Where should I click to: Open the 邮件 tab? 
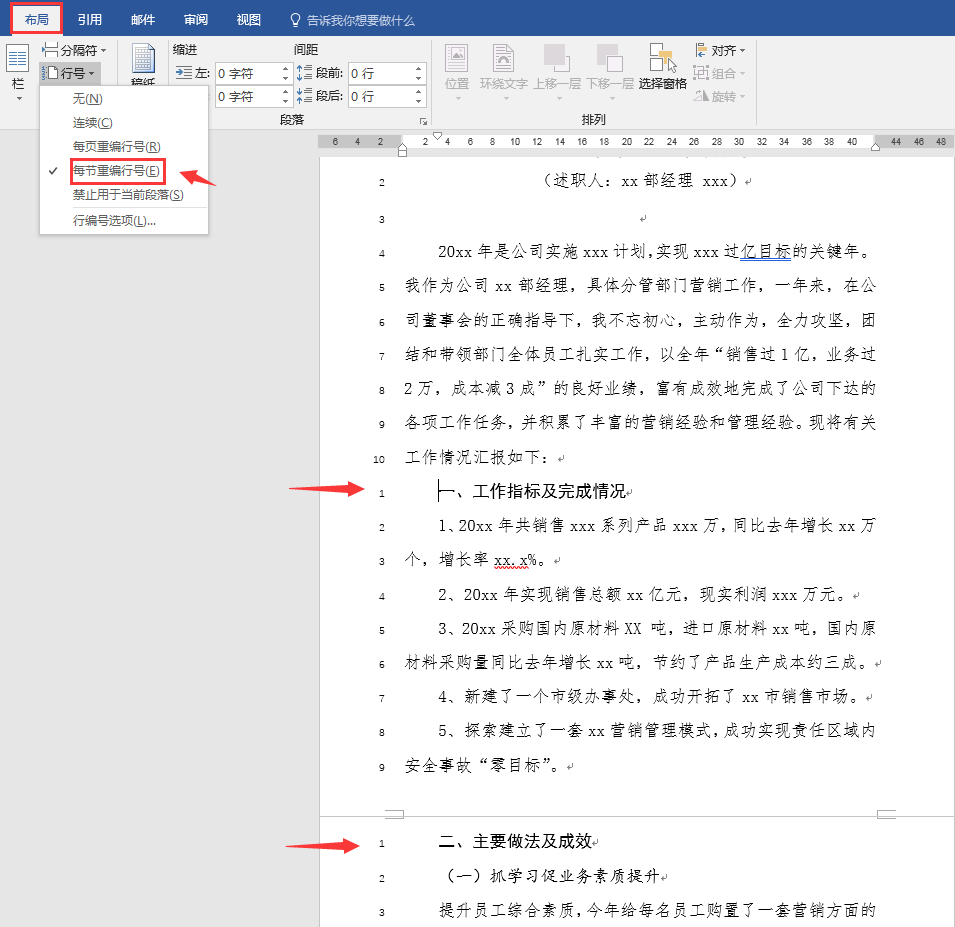tap(143, 19)
